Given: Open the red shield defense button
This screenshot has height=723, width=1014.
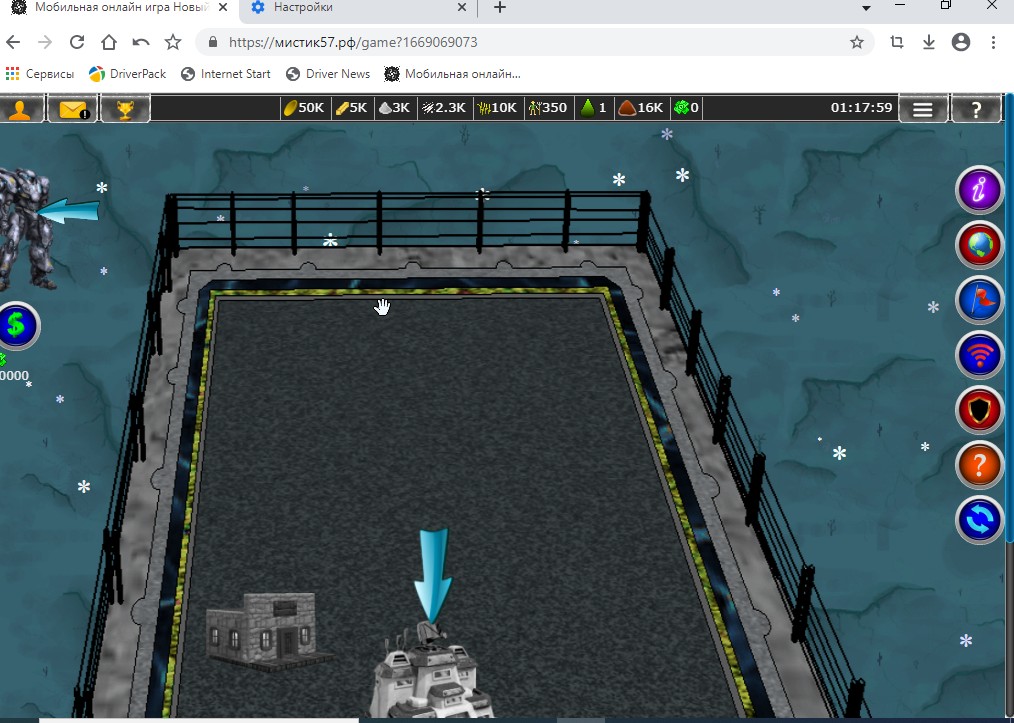Looking at the screenshot, I should pos(979,410).
